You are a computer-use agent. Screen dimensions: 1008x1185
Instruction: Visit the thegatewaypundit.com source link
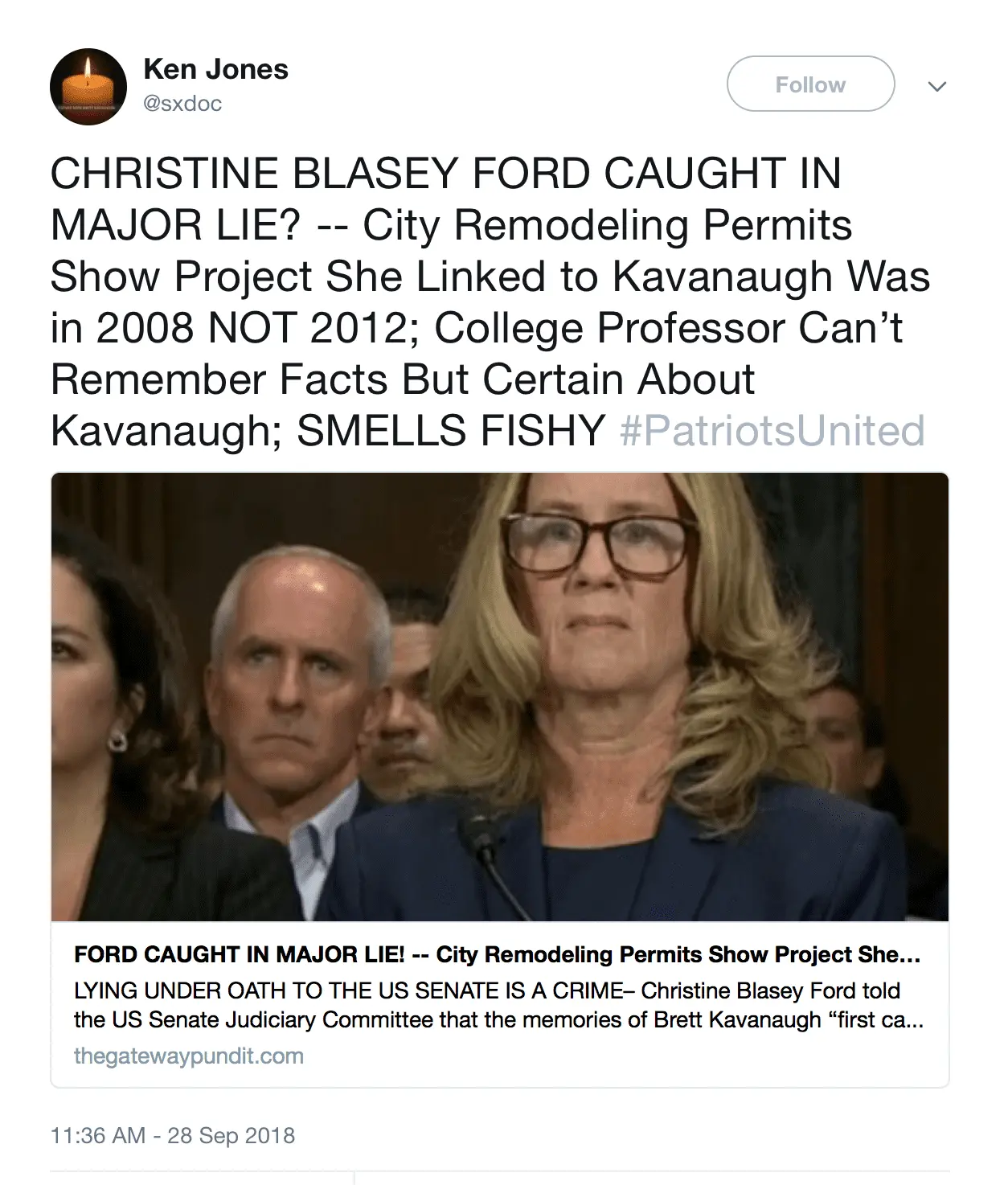pyautogui.click(x=189, y=1056)
